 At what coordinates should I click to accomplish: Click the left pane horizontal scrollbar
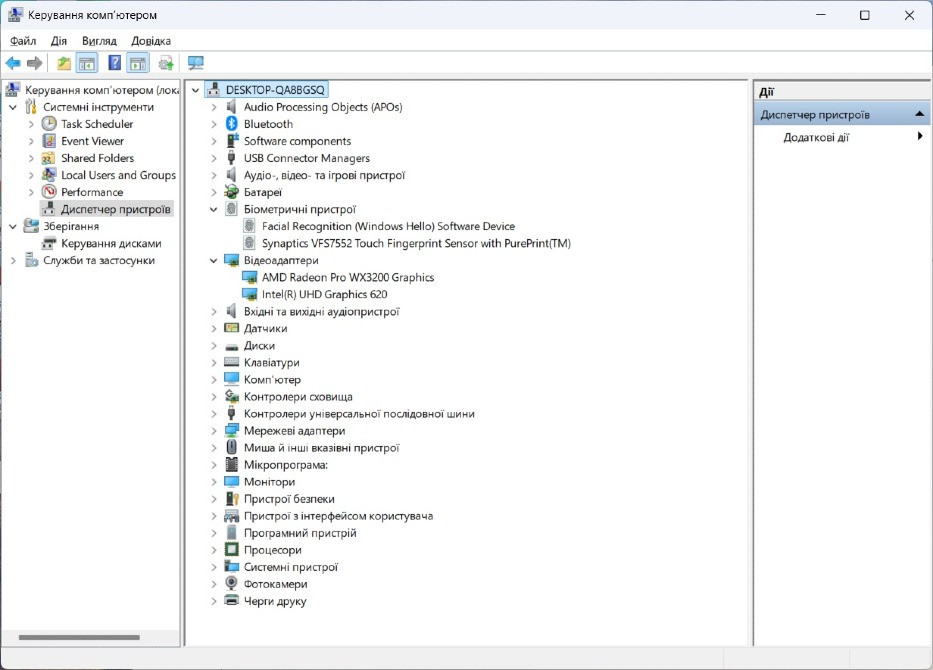(x=78, y=637)
